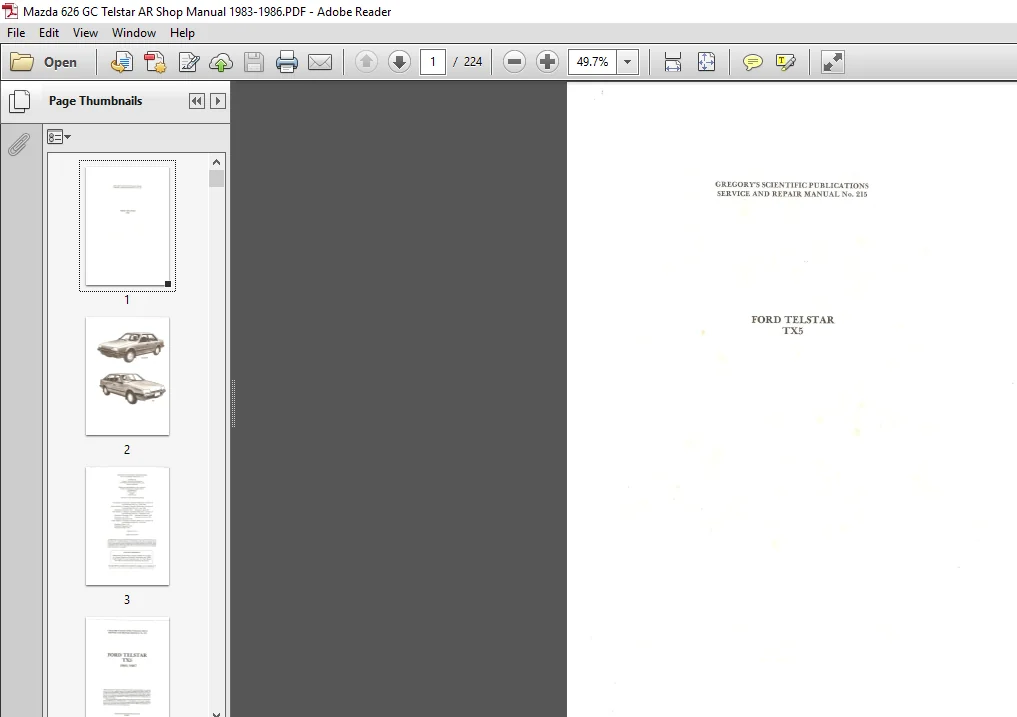Click thumbnail label number 3
The height and width of the screenshot is (717, 1017).
tap(126, 600)
